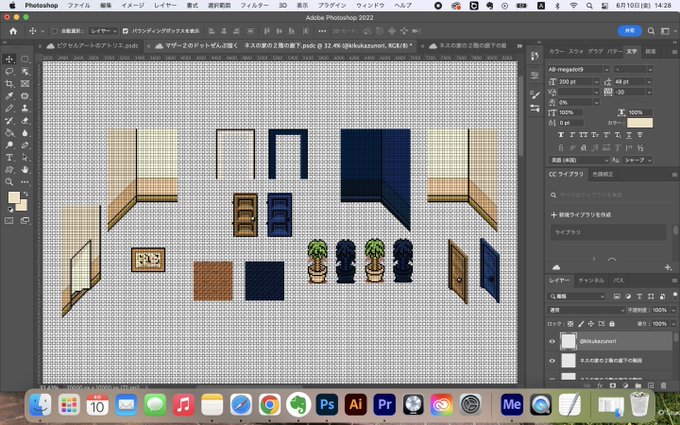Image resolution: width=680 pixels, height=425 pixels.
Task: Open the -20 tracking dropdown
Action: tap(649, 92)
